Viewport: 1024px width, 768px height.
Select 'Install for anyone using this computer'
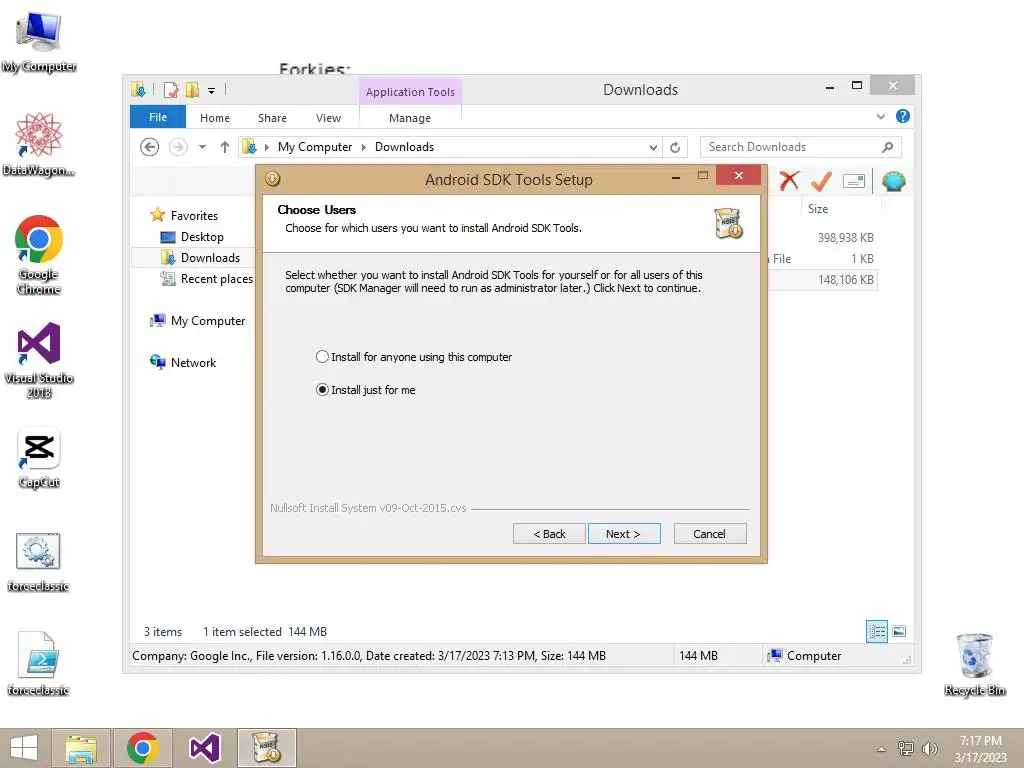413,357
